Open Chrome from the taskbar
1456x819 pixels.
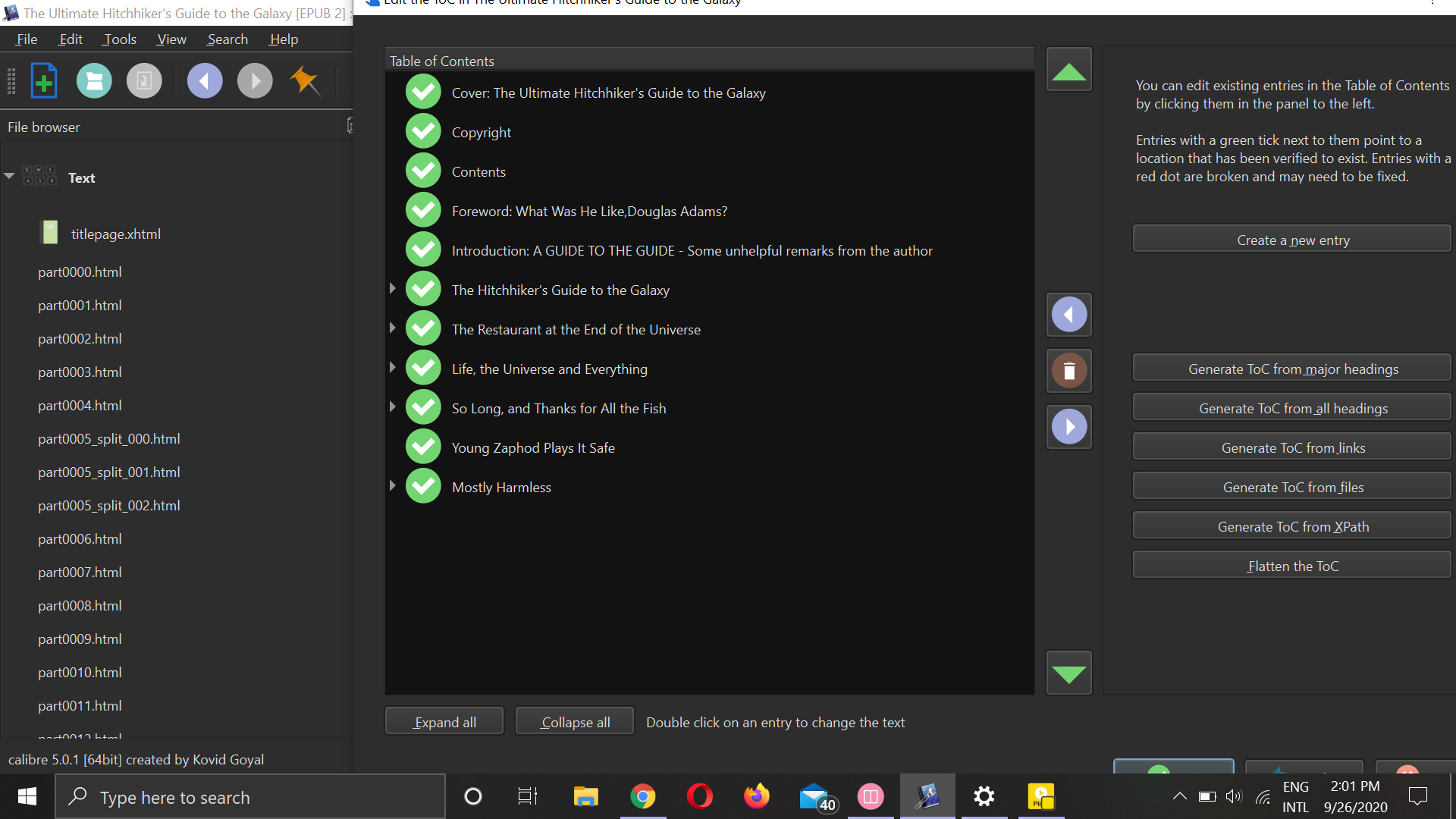point(642,796)
